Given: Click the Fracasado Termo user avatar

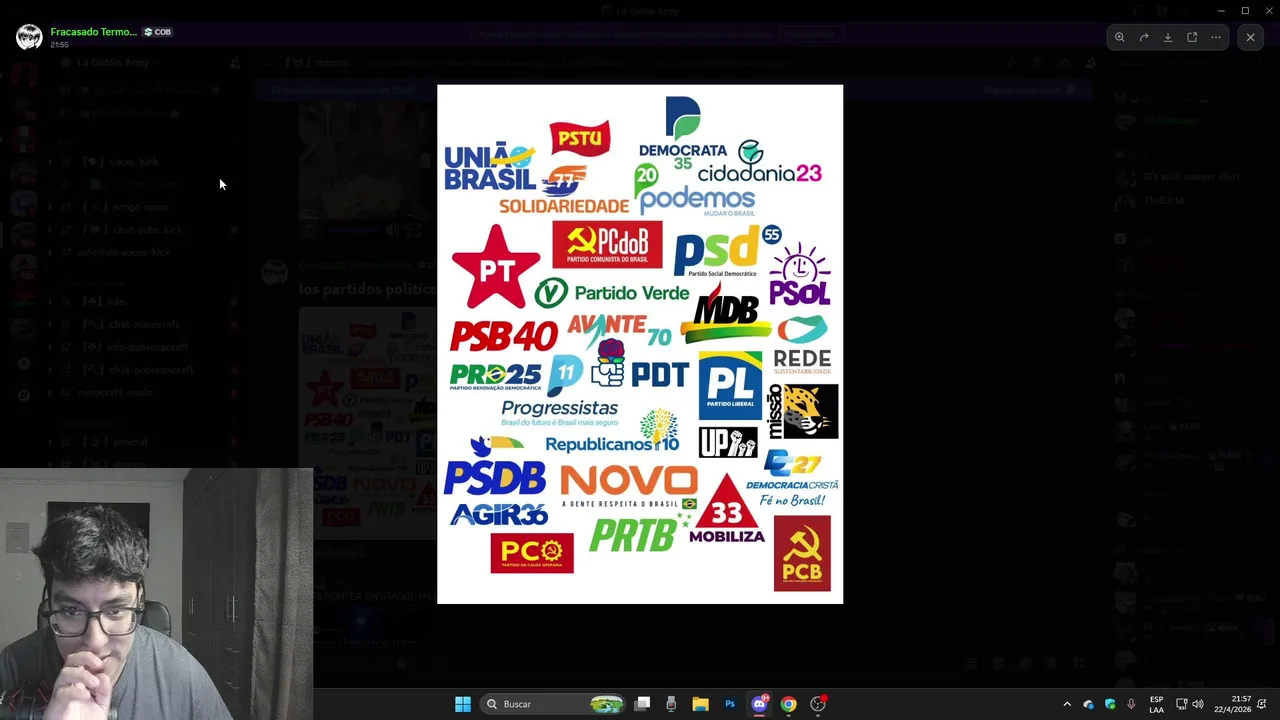Looking at the screenshot, I should pyautogui.click(x=29, y=37).
